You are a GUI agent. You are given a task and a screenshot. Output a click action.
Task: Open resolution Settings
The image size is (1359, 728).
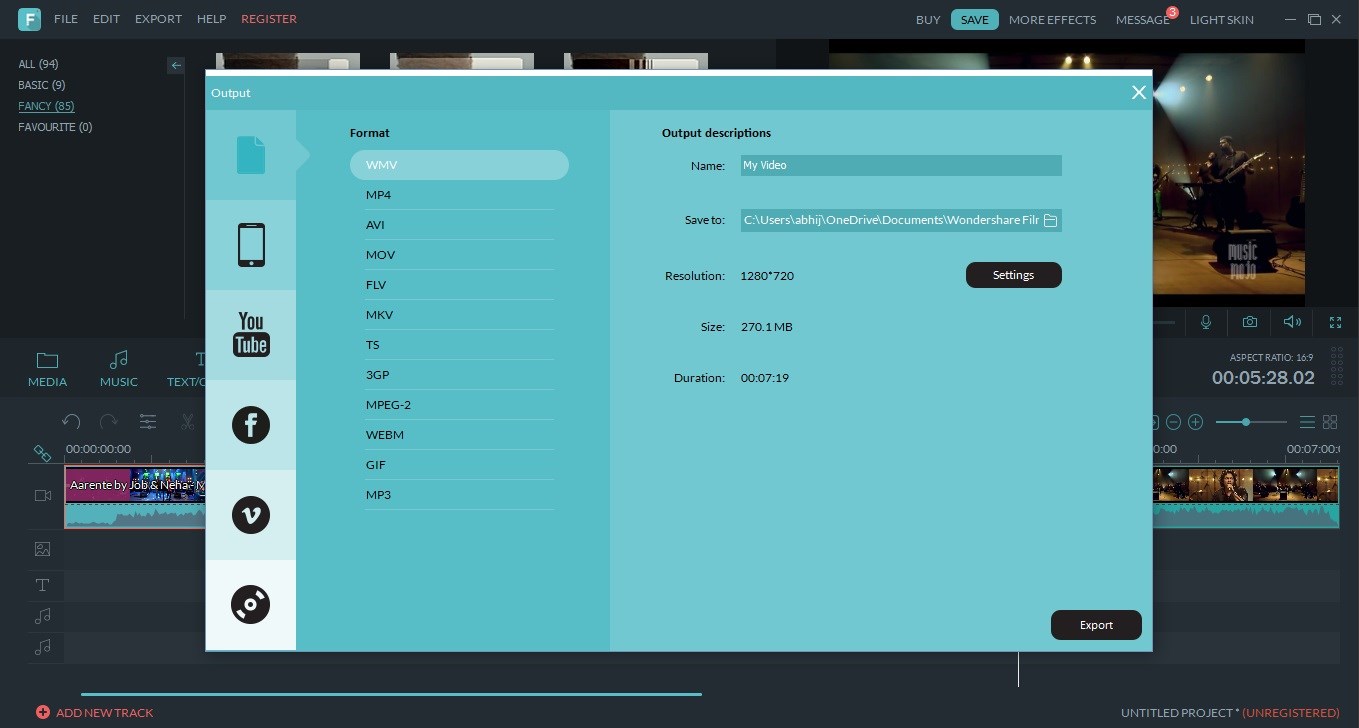point(1013,275)
